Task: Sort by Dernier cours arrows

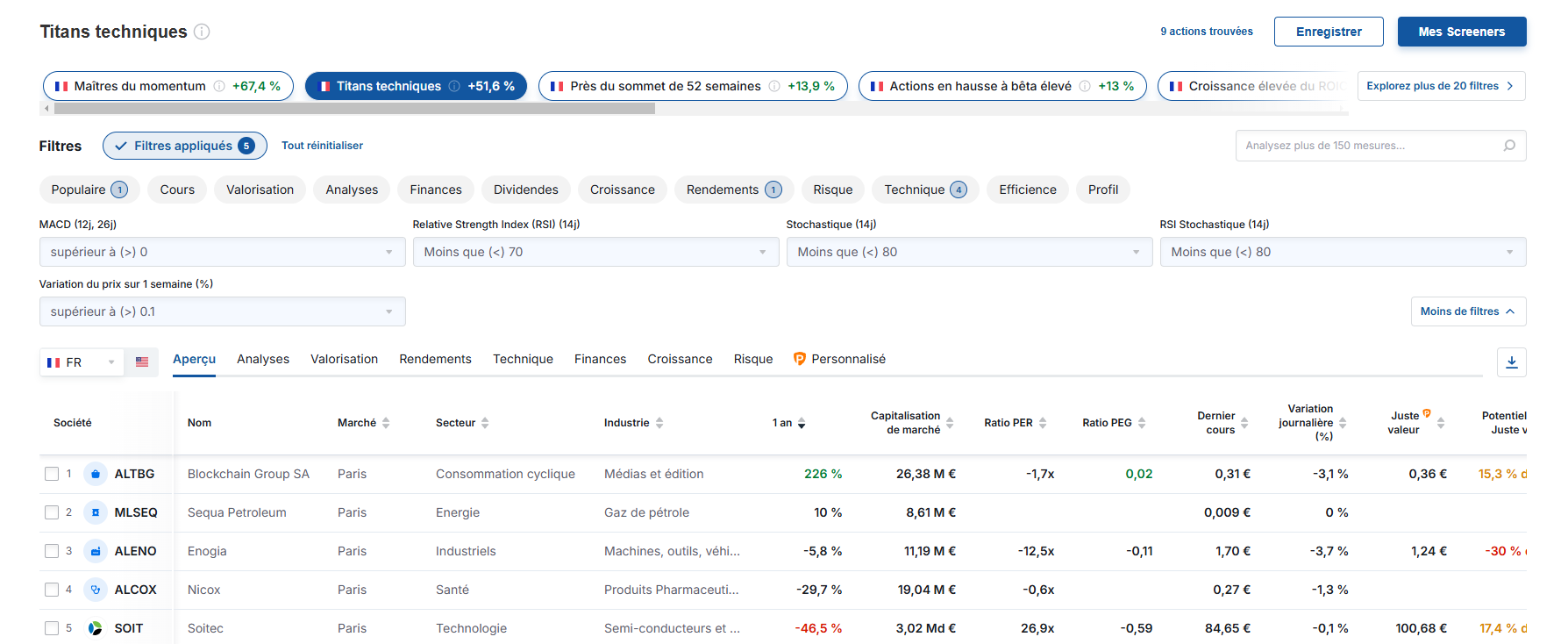Action: (x=1244, y=423)
